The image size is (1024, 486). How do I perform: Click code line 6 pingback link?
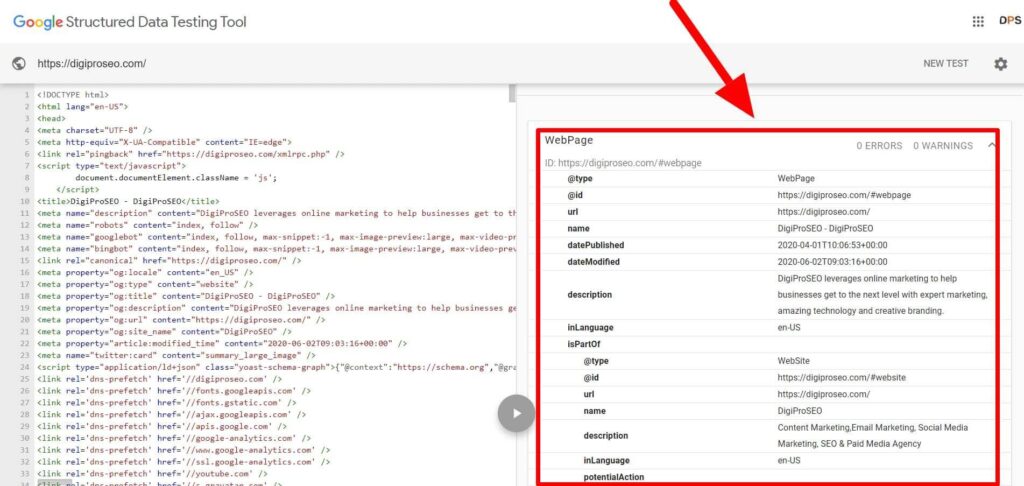(x=191, y=154)
